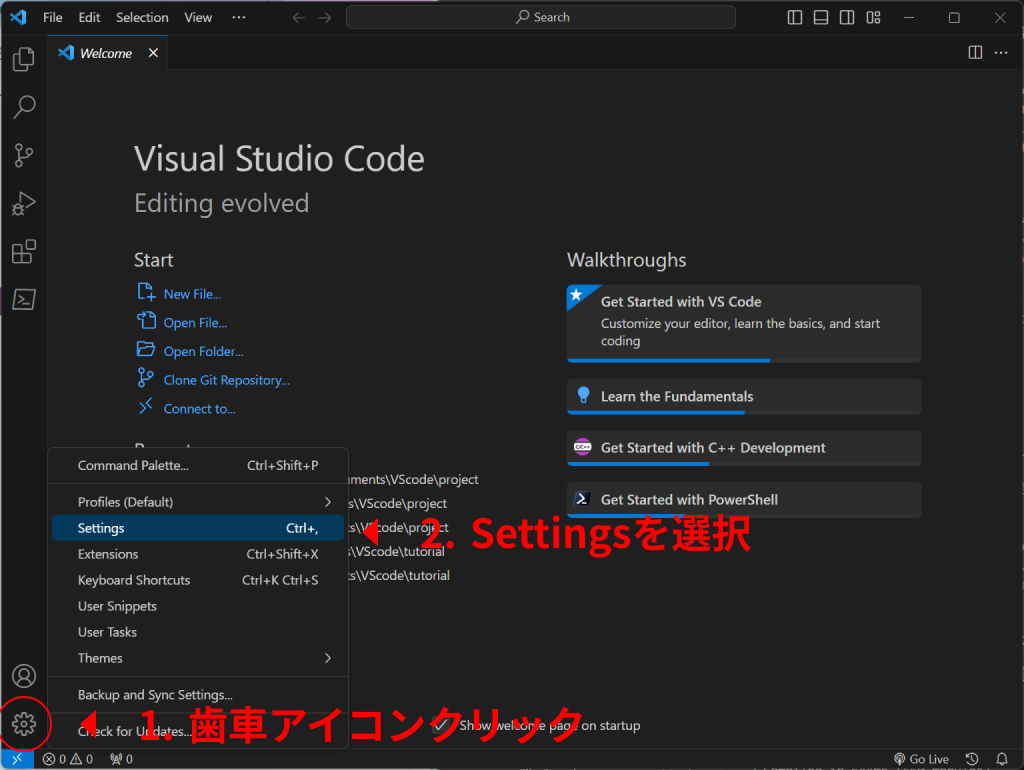This screenshot has height=770, width=1024.
Task: Toggle the bottom panel layout icon
Action: 821,18
